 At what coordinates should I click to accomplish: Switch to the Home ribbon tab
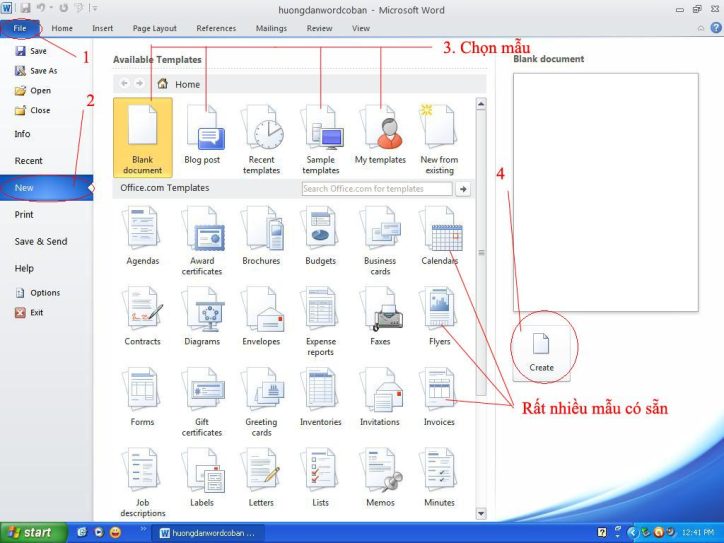pyautogui.click(x=62, y=28)
